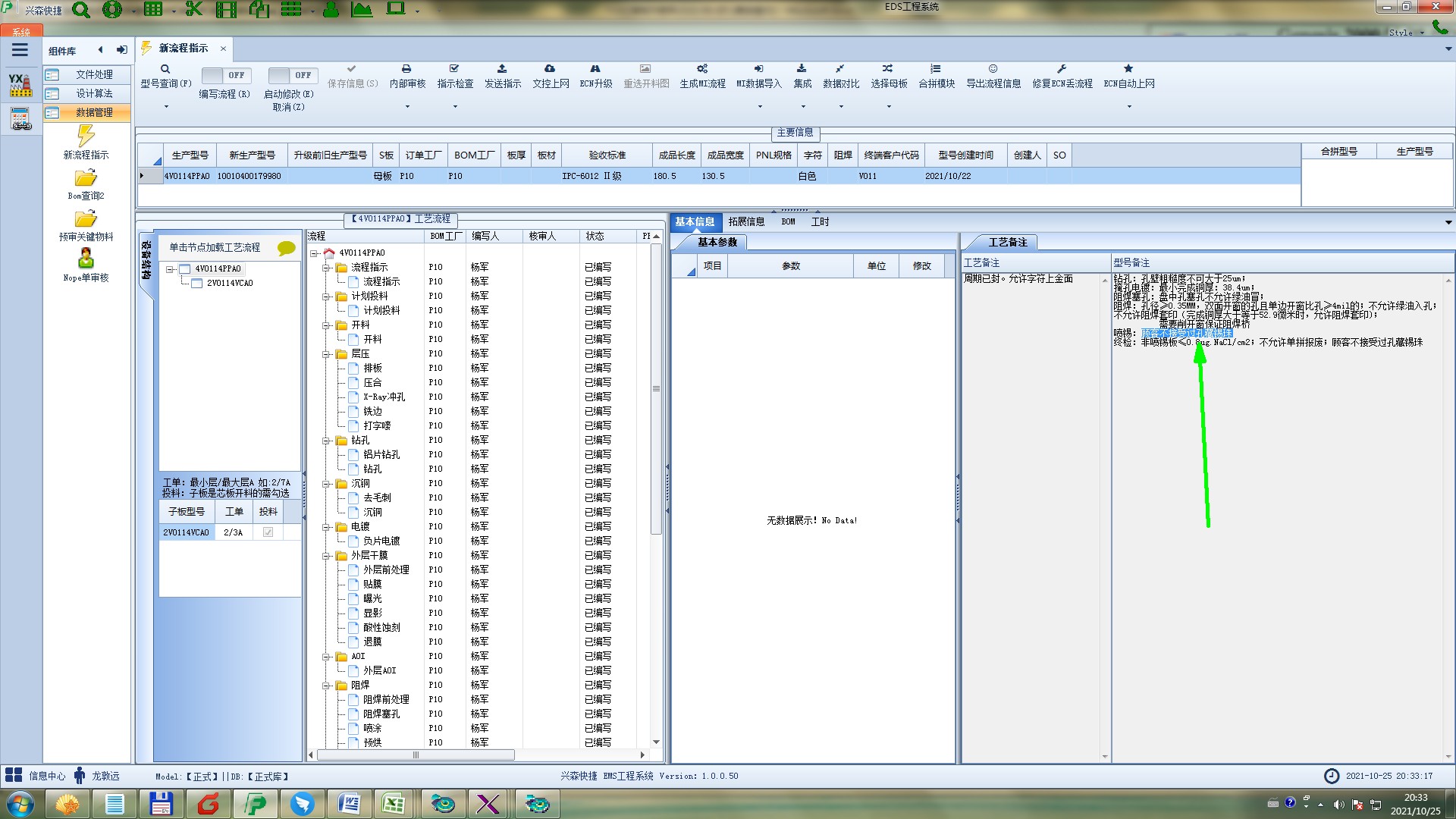
Task: Collapse the 外层干膜 tree node
Action: (x=326, y=556)
